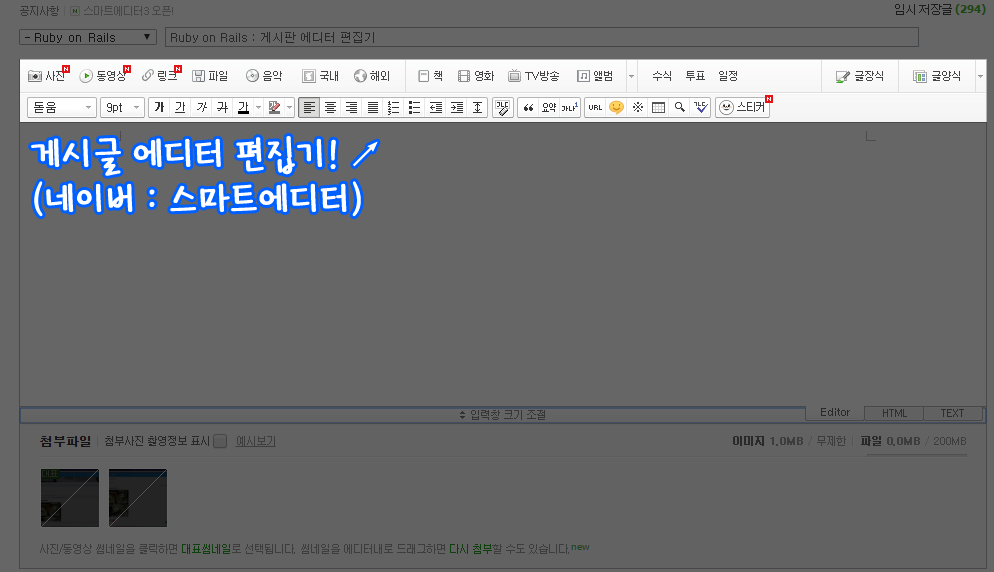994x572 pixels.
Task: Toggle bold text formatting
Action: pos(159,107)
